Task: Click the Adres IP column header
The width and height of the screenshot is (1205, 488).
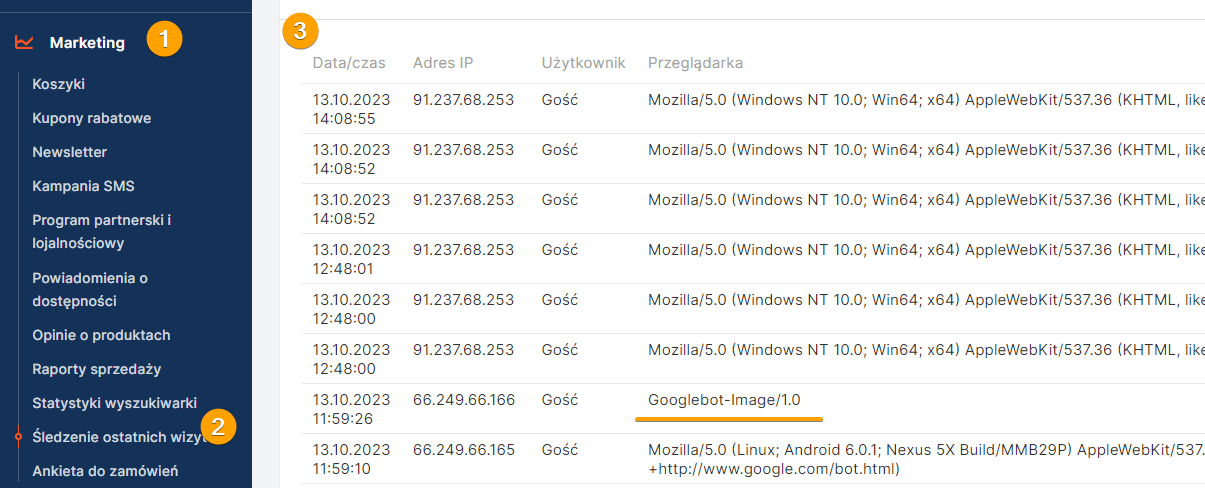Action: [443, 63]
